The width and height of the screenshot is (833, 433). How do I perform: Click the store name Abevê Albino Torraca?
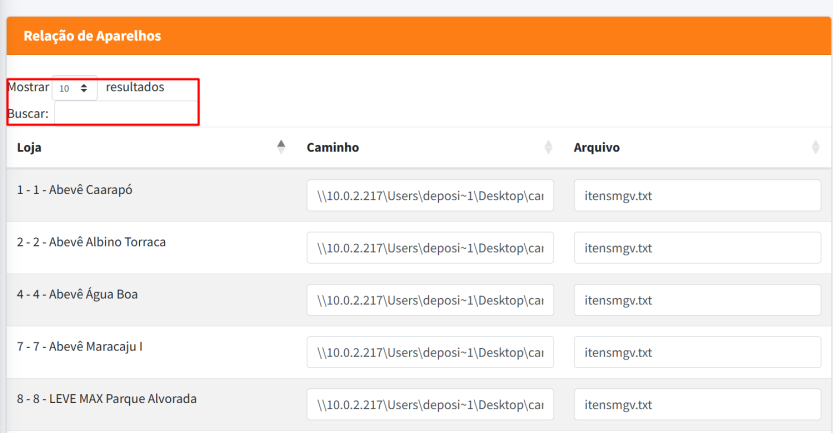click(x=91, y=242)
